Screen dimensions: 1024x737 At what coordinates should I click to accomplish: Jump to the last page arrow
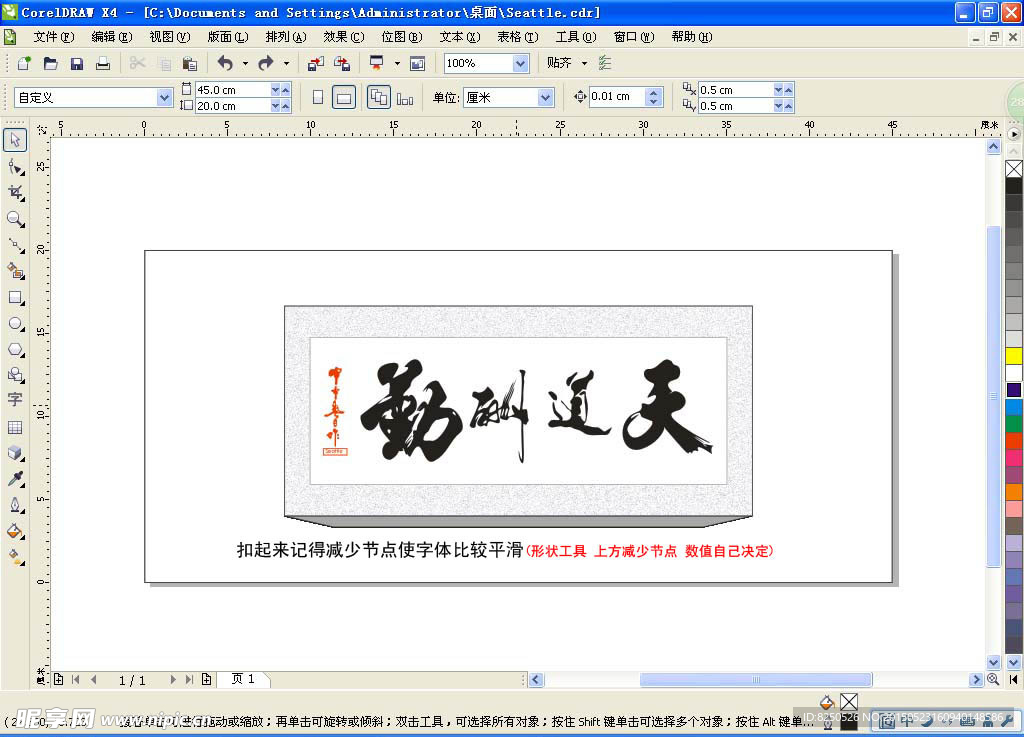189,680
